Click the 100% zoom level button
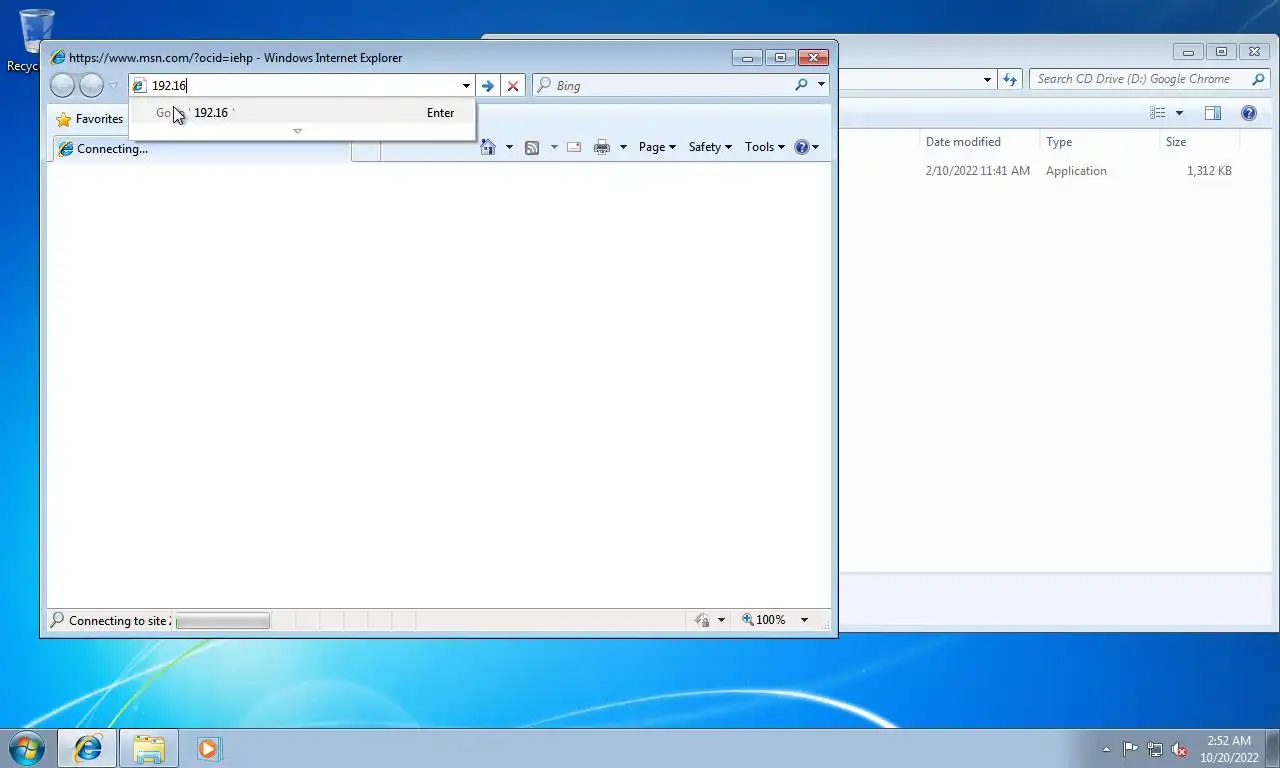This screenshot has height=768, width=1280. 764,620
